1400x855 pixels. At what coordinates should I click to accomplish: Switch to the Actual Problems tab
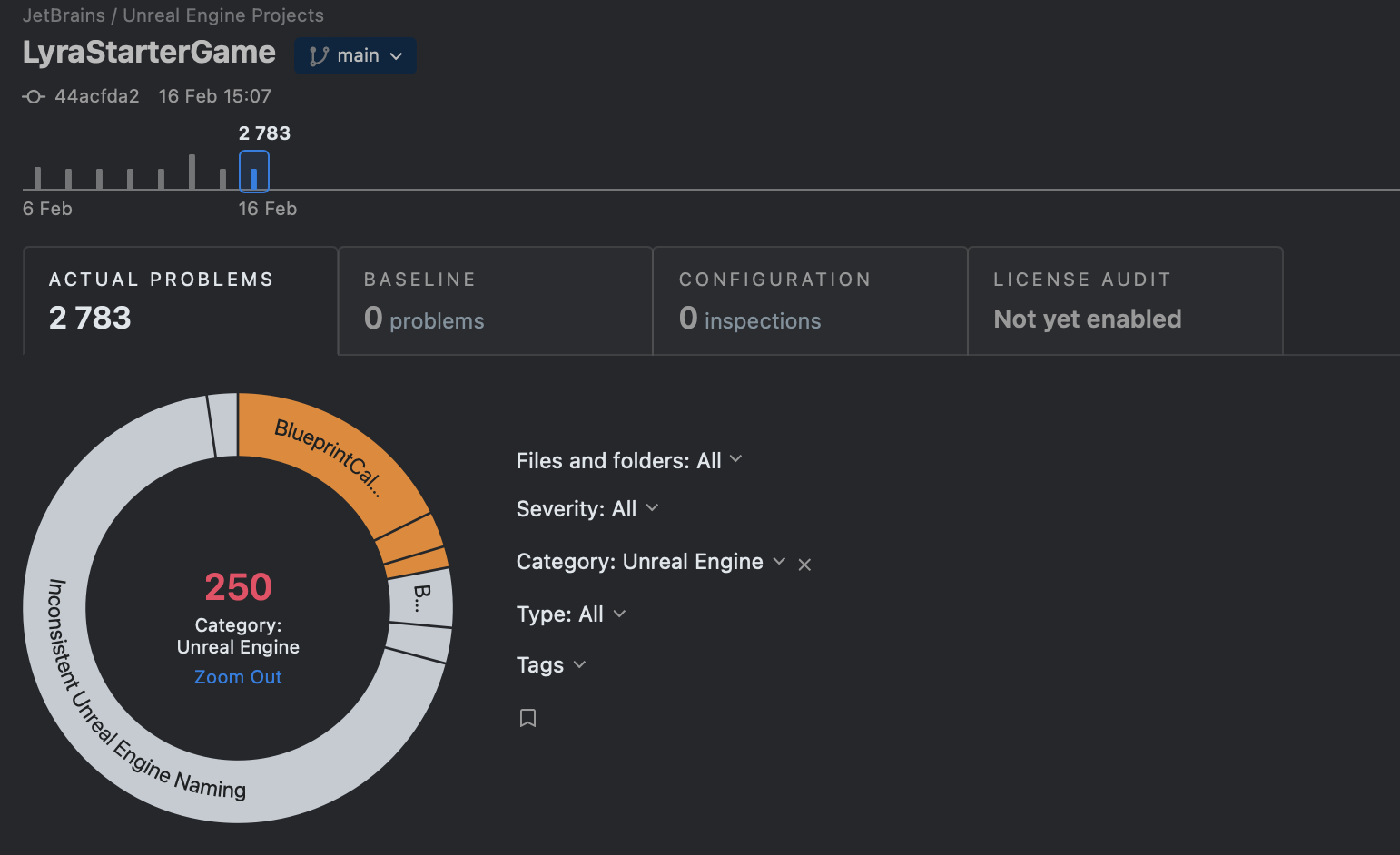(x=181, y=300)
